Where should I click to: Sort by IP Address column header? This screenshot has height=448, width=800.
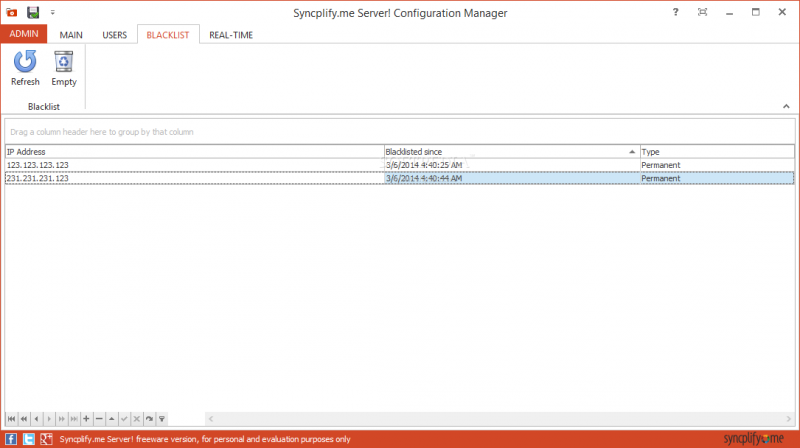click(194, 152)
